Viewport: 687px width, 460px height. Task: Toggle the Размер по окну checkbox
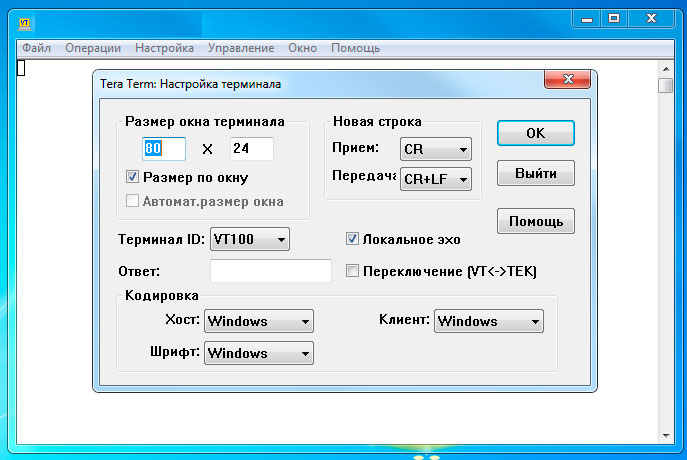coord(132,178)
